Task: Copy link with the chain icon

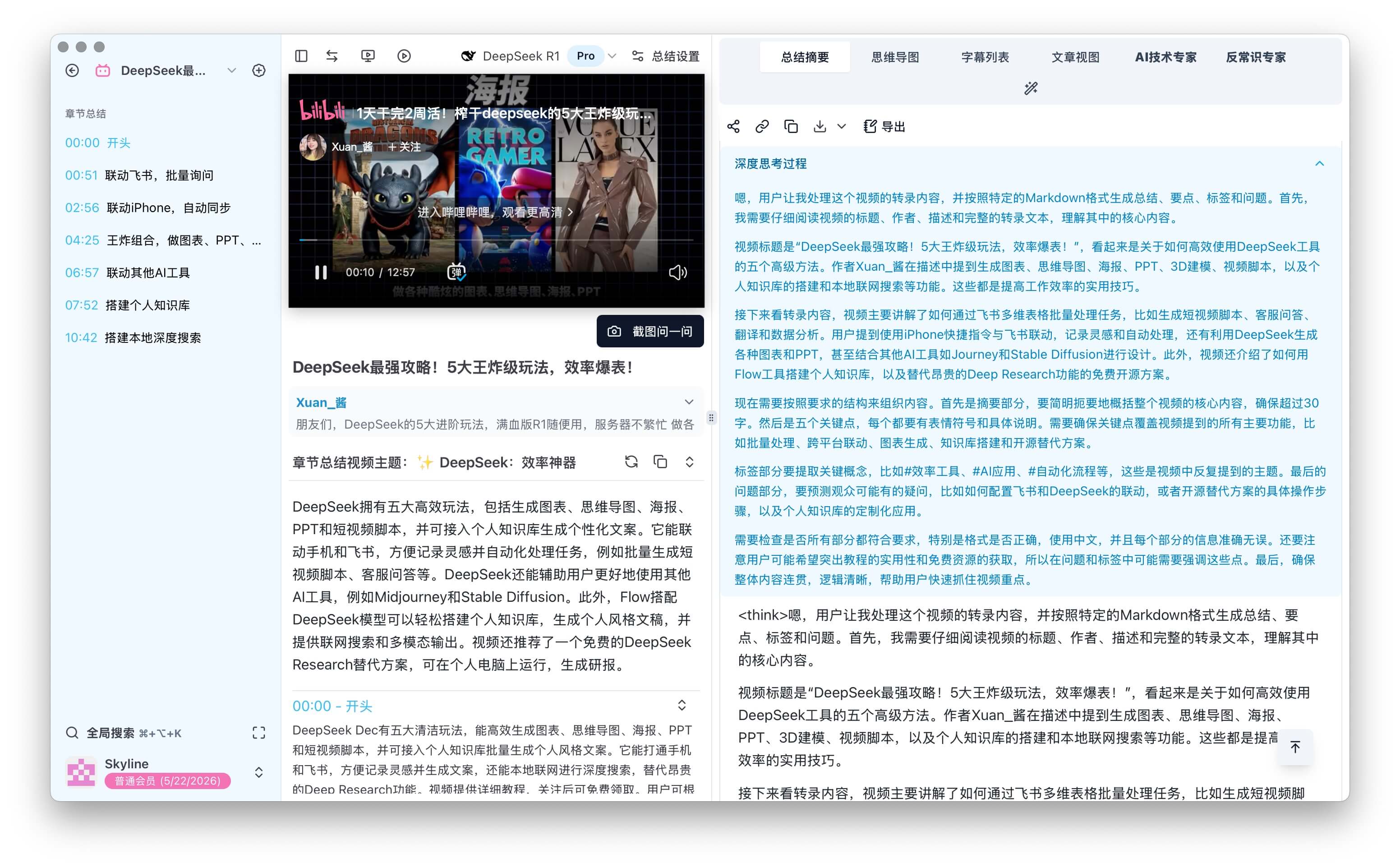Action: point(761,126)
